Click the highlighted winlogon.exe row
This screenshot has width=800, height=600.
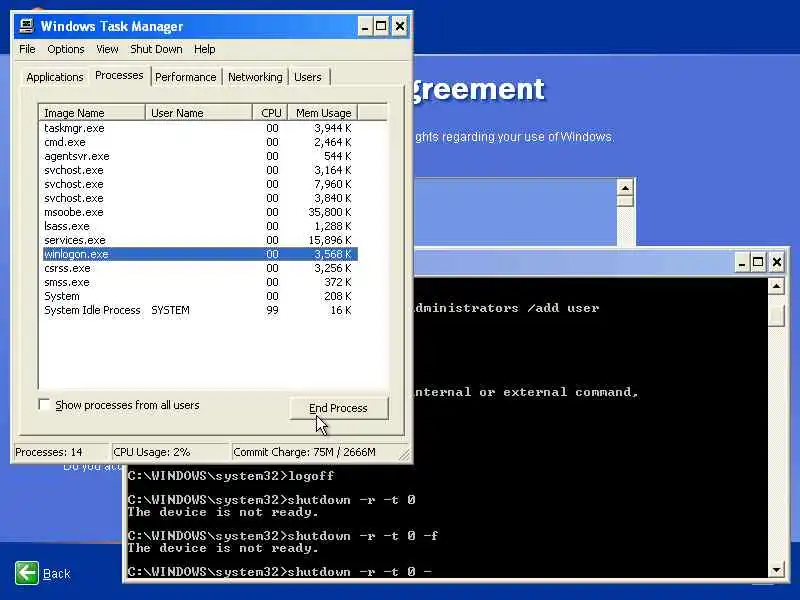coord(200,254)
